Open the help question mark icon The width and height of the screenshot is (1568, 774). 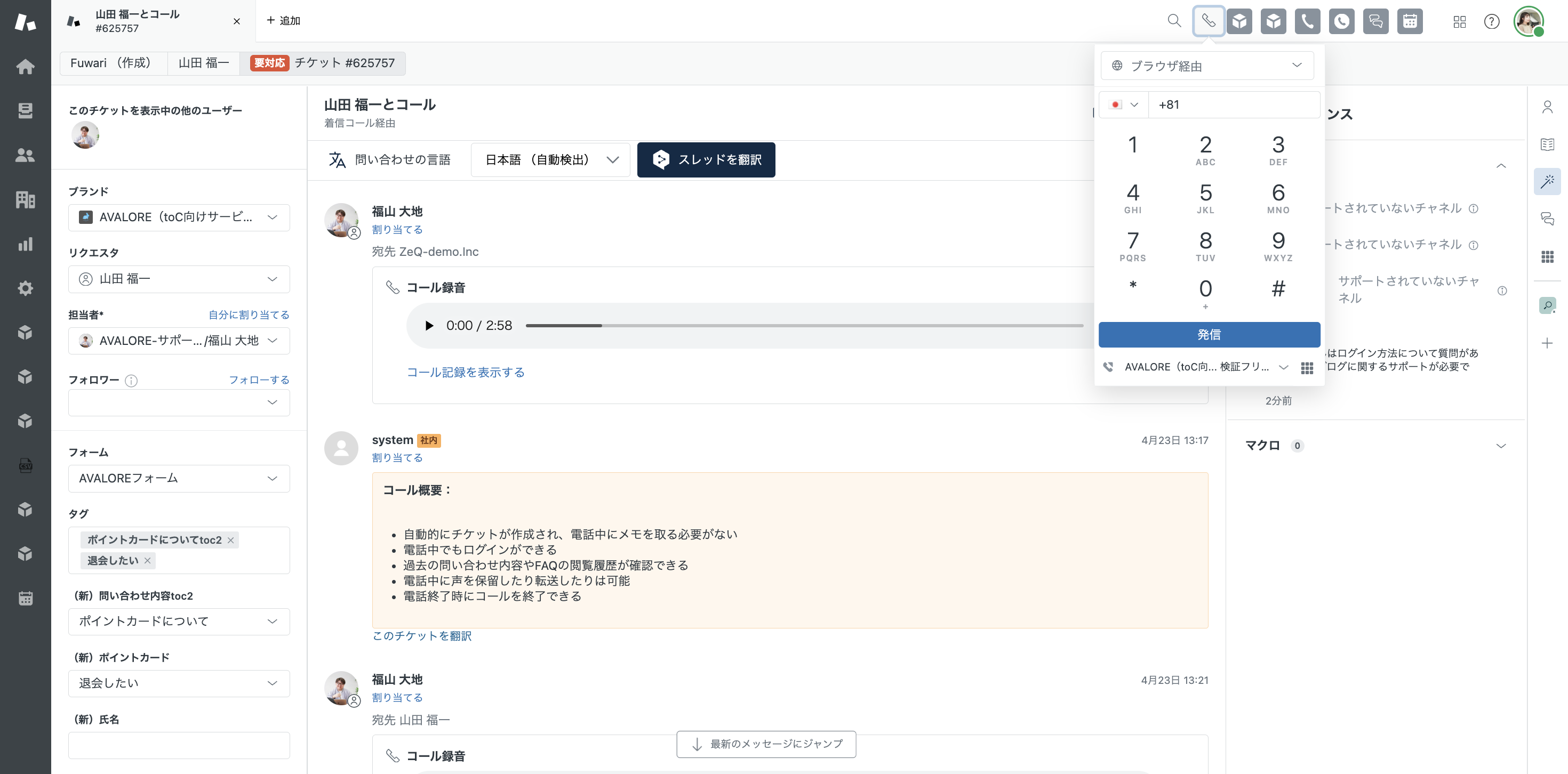1491,22
